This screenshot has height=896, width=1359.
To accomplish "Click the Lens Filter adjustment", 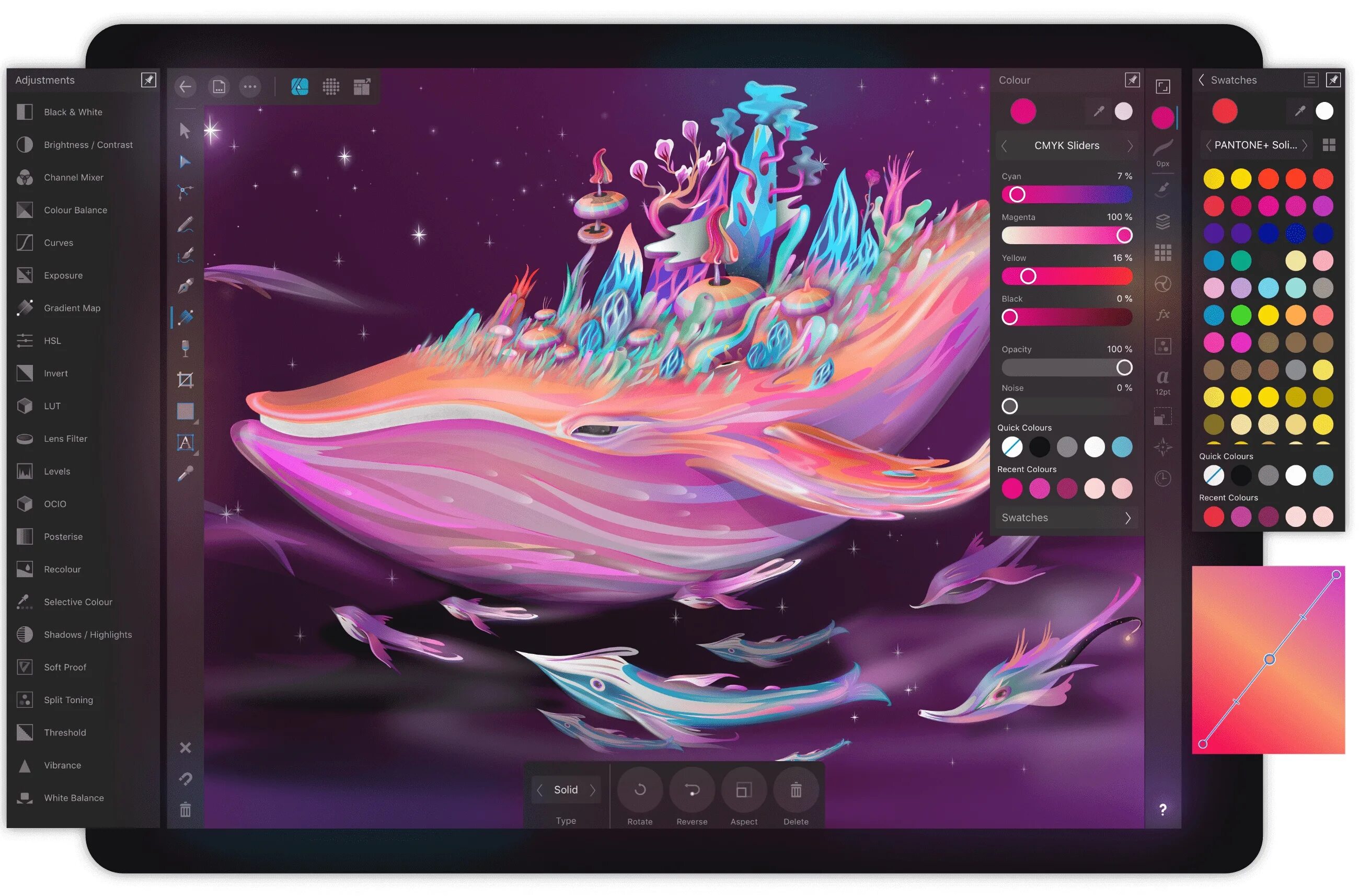I will click(67, 438).
